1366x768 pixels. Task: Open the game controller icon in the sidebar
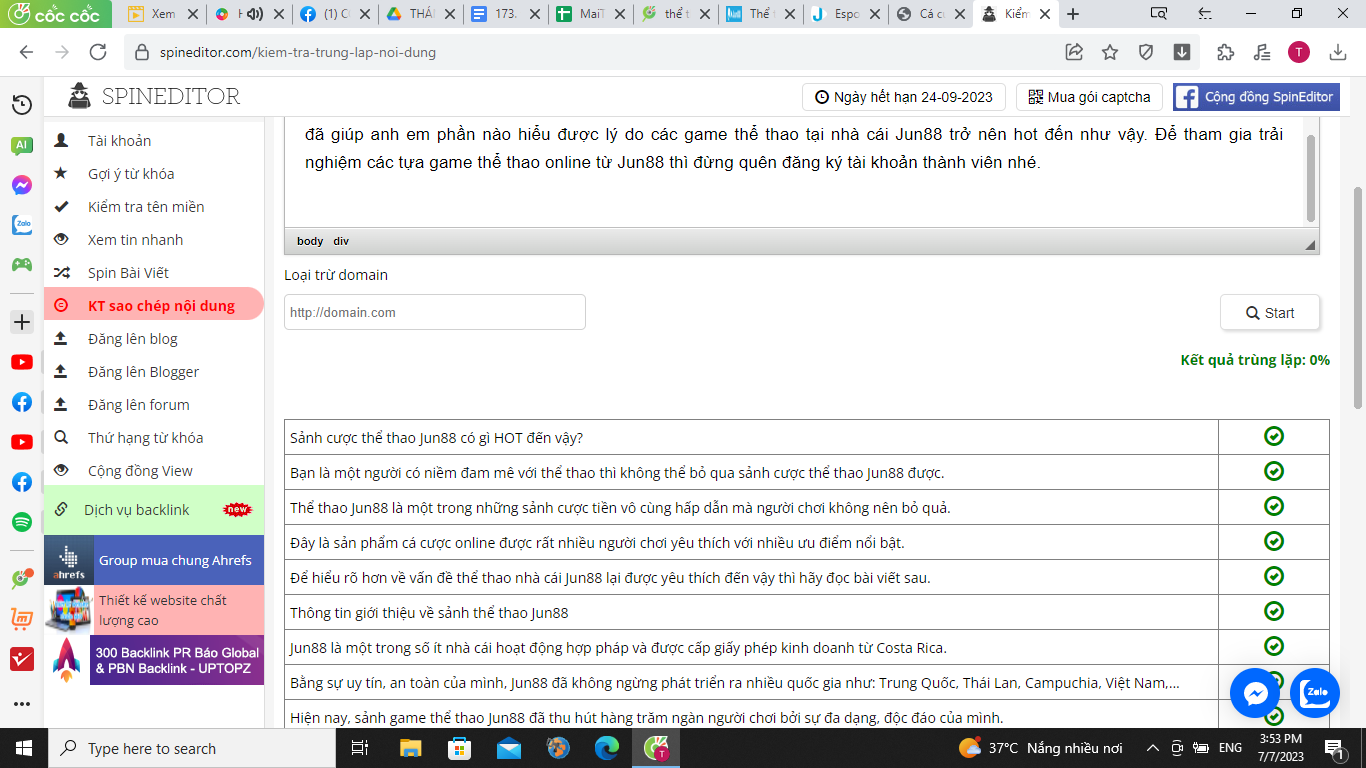pos(22,265)
